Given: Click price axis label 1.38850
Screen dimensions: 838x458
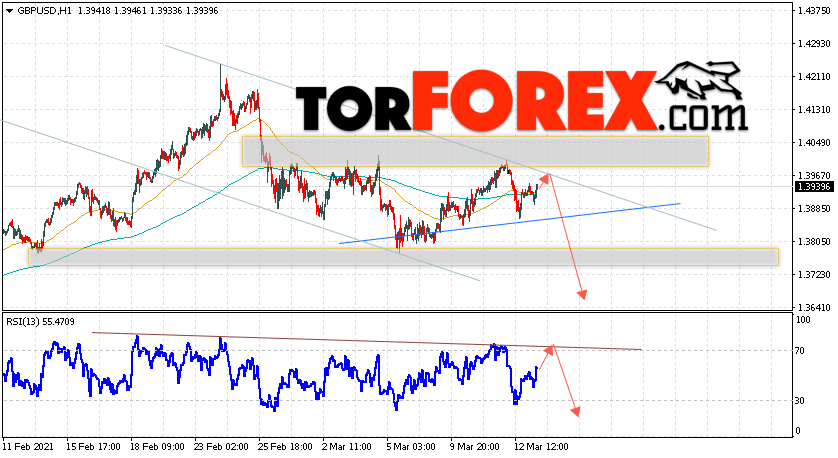Looking at the screenshot, I should (814, 208).
